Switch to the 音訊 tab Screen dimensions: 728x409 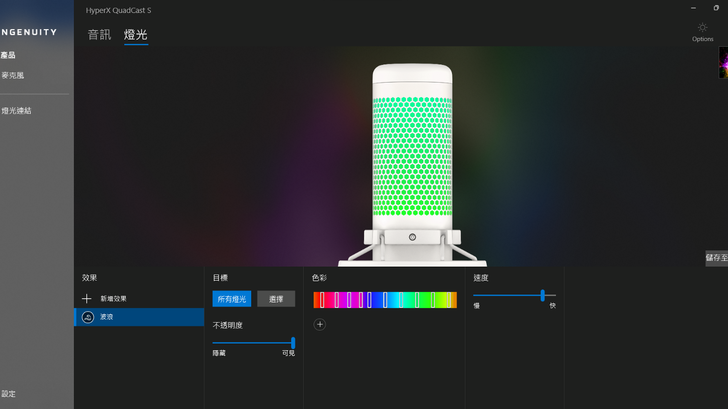pos(99,35)
